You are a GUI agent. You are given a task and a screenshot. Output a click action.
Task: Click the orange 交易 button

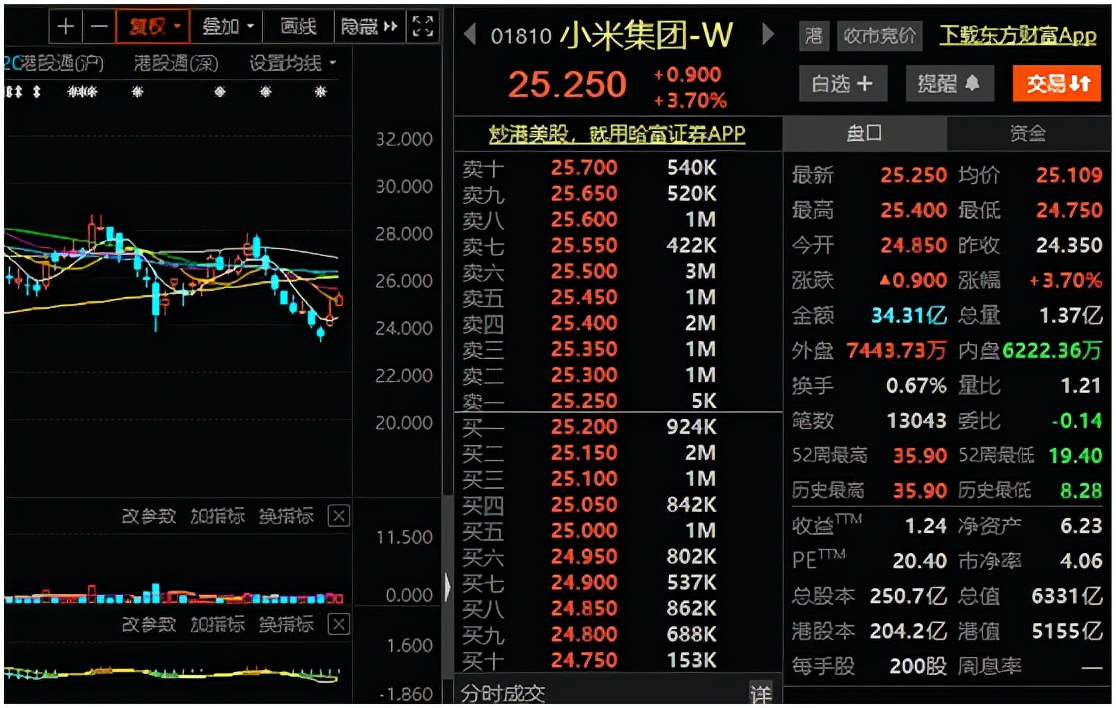pos(1056,84)
